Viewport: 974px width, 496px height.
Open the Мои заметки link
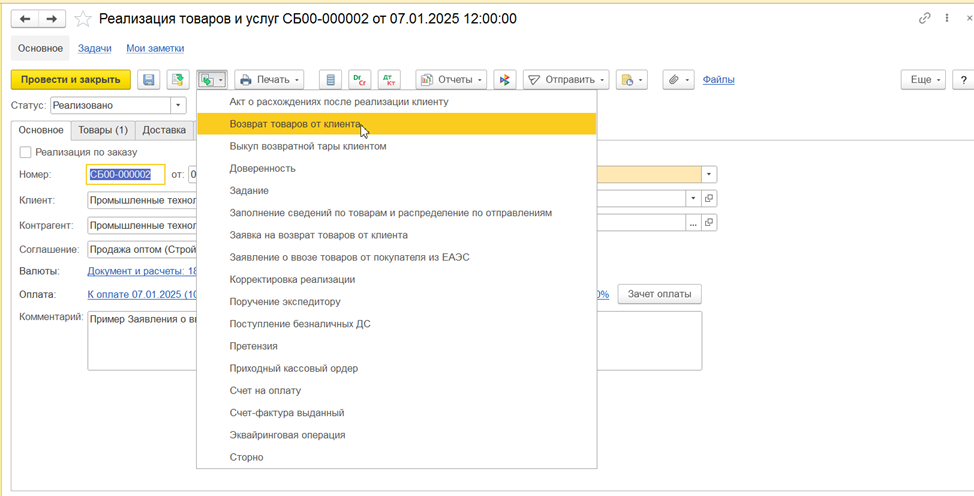[155, 48]
